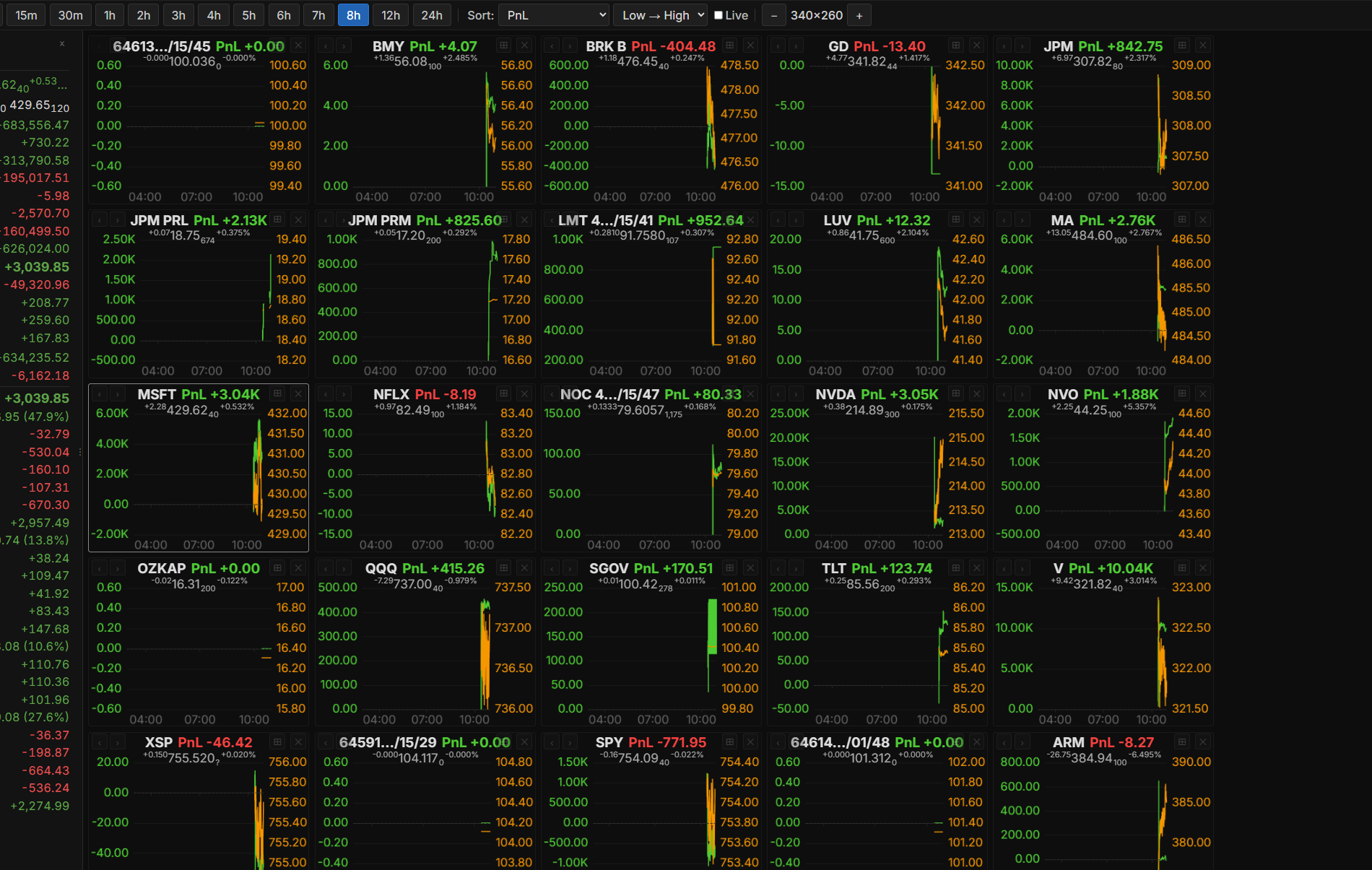
Task: Click grid icon on MSFT chart
Action: pyautogui.click(x=277, y=393)
